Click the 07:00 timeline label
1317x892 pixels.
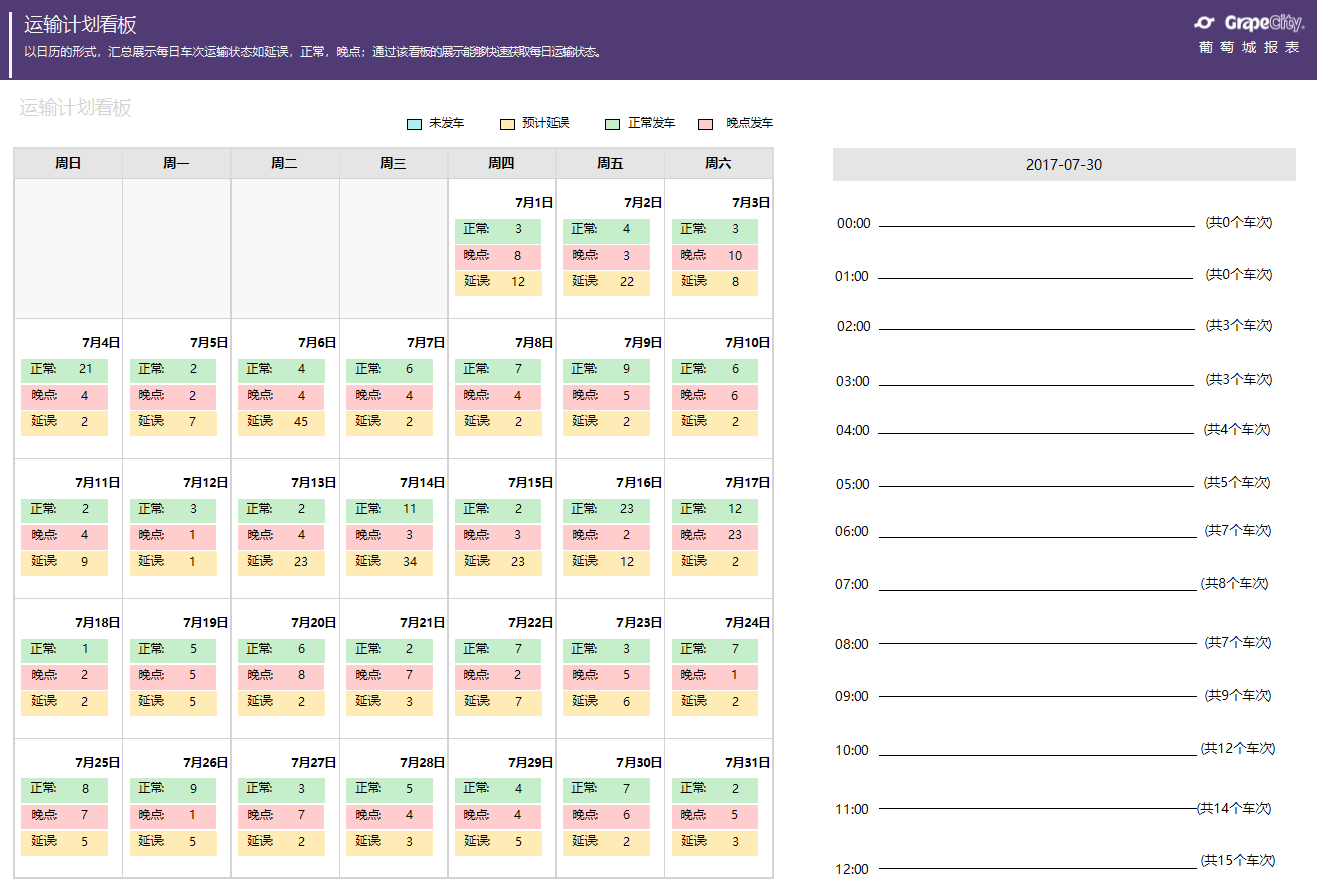point(852,584)
